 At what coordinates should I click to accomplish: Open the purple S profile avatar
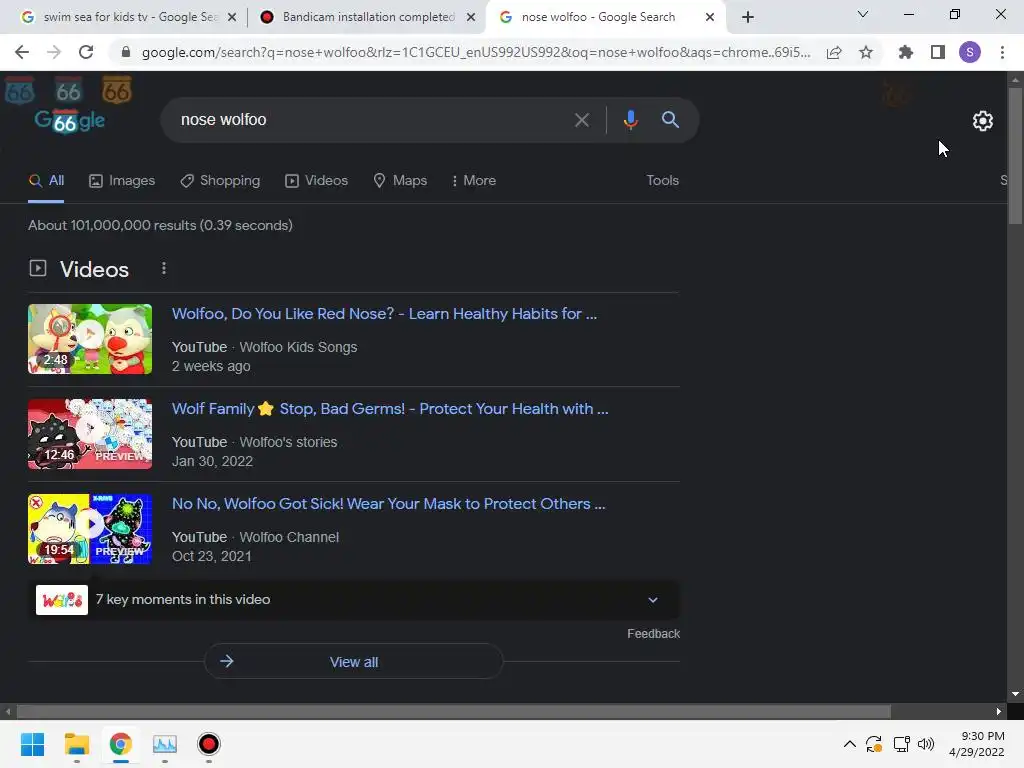[970, 52]
